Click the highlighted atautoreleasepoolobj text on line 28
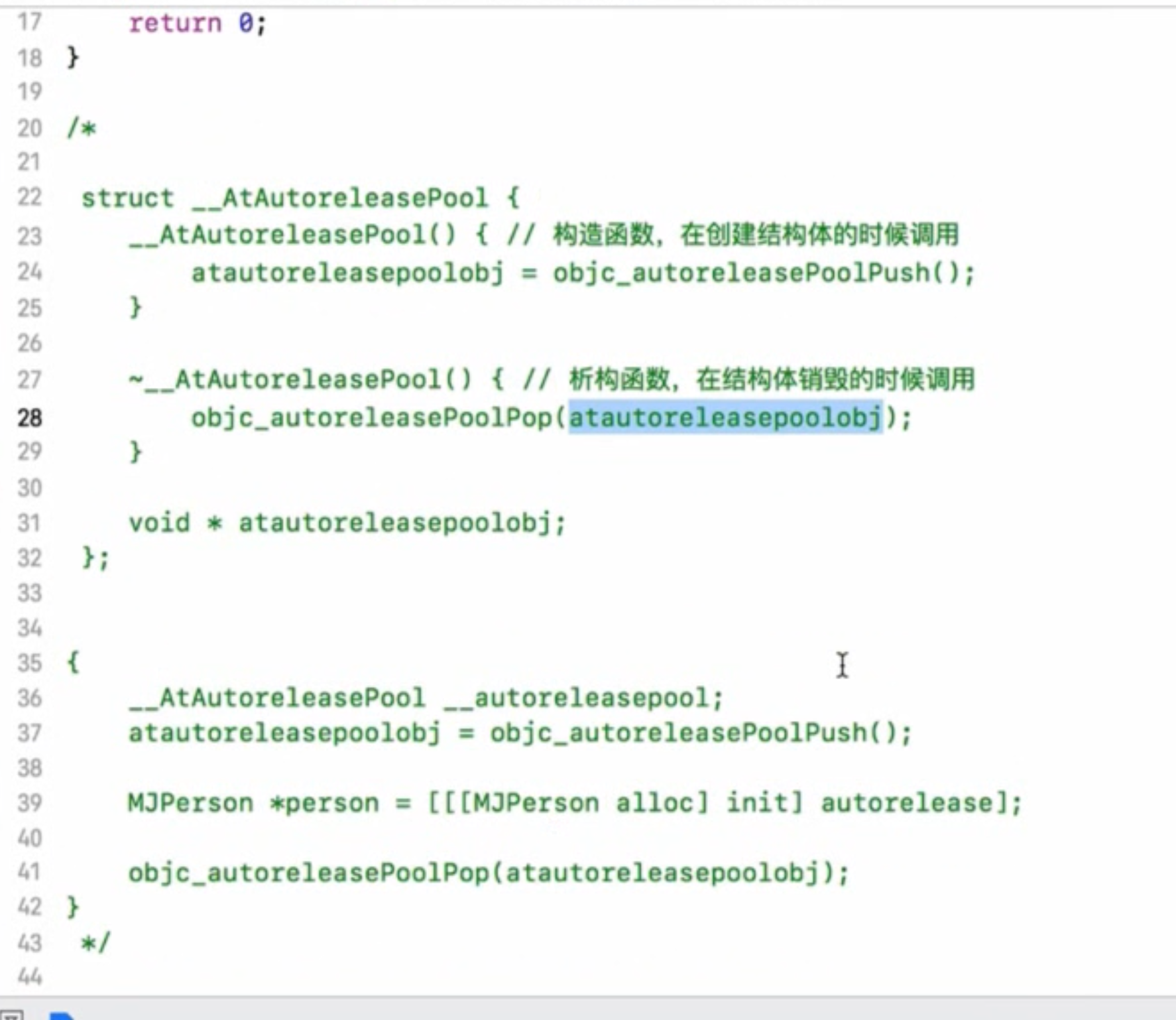The image size is (1176, 1020). [x=725, y=418]
